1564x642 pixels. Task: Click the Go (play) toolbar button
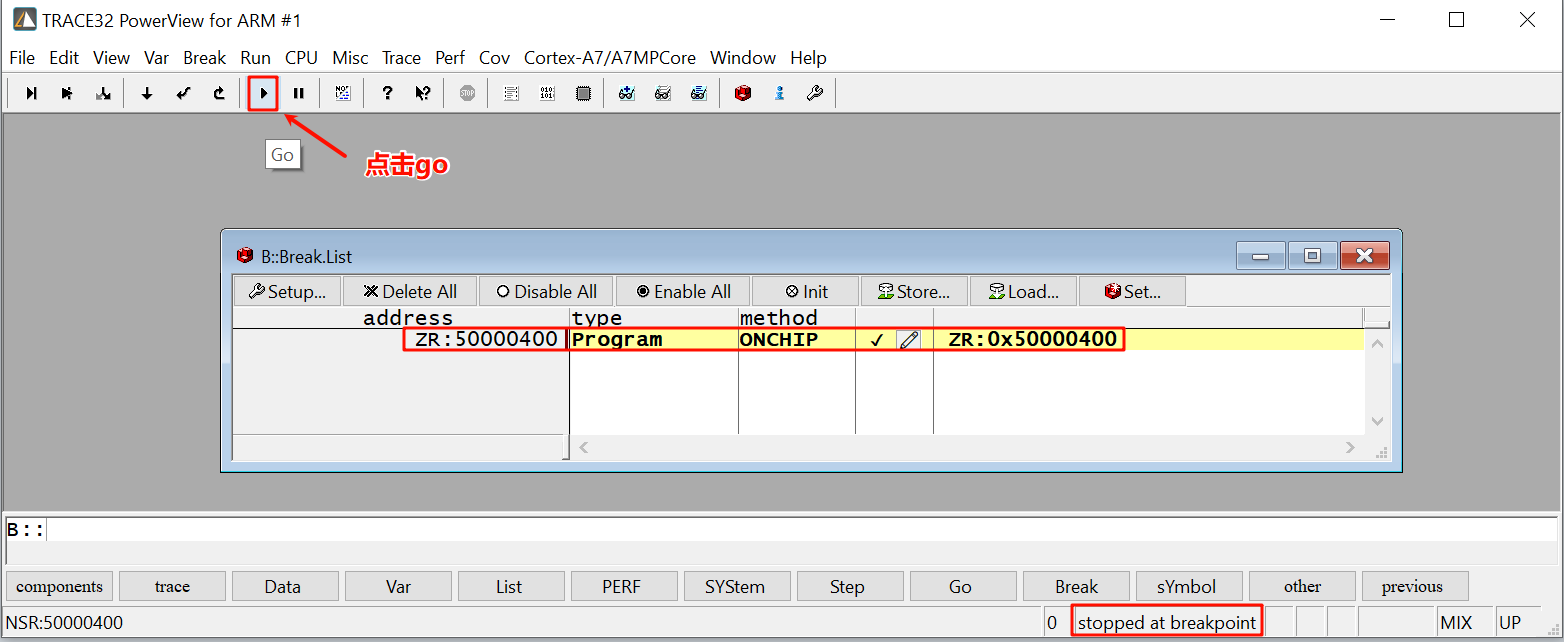pyautogui.click(x=263, y=93)
